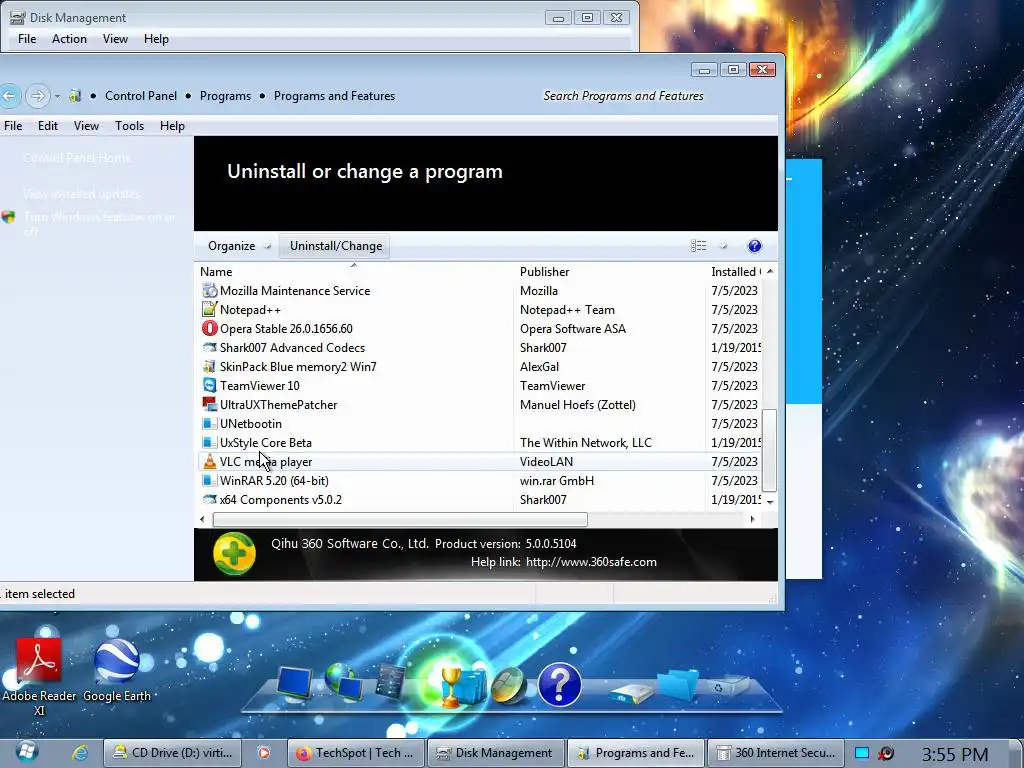Image resolution: width=1024 pixels, height=768 pixels.
Task: Select Manuel Hoefs (Zottel) publisher cell
Action: (577, 404)
